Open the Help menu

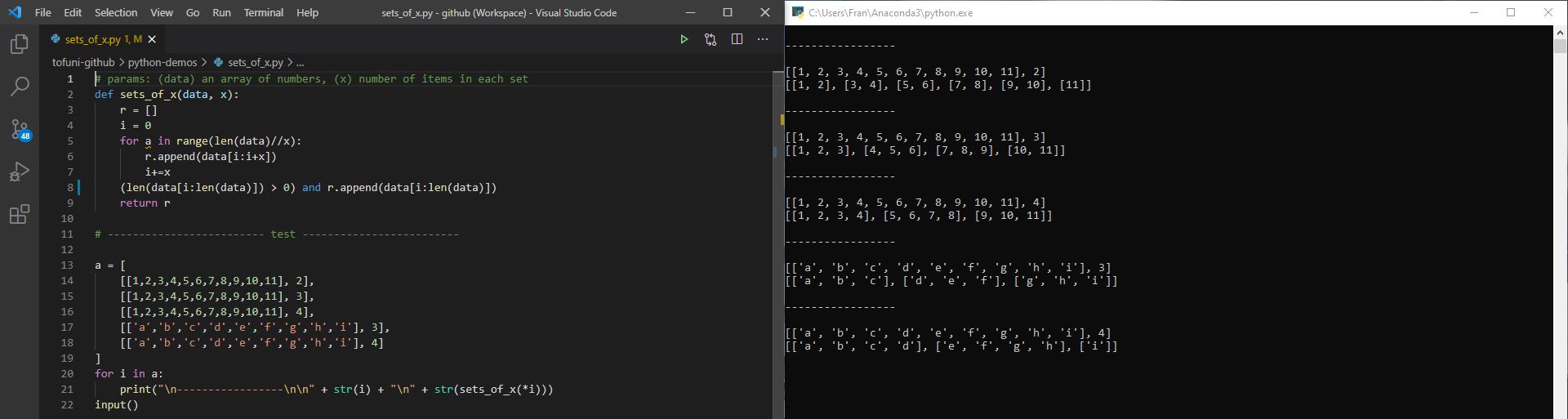(x=307, y=12)
